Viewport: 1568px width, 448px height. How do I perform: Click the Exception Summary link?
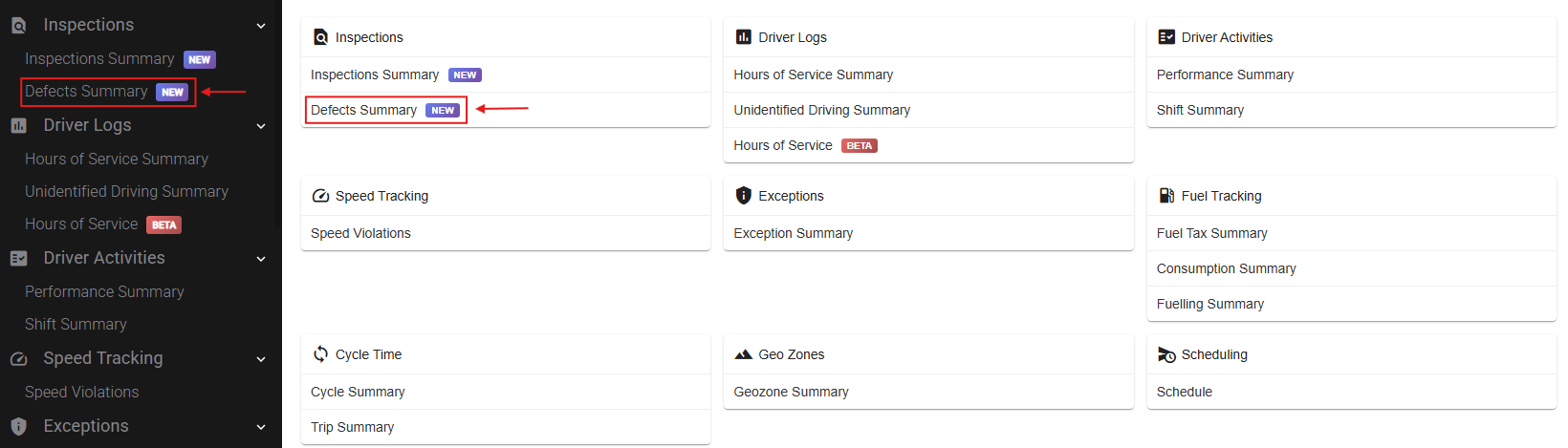pyautogui.click(x=793, y=233)
